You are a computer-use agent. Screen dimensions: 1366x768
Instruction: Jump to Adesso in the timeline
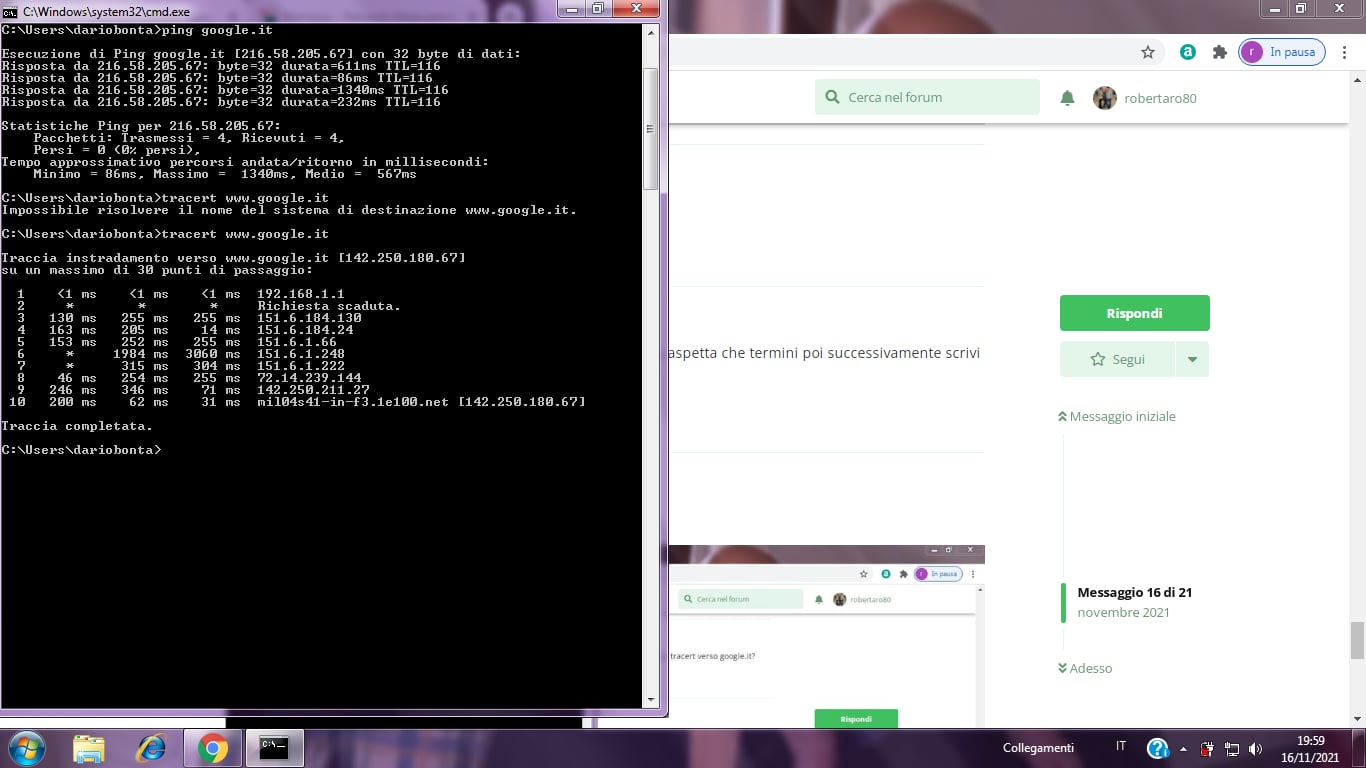[1085, 668]
